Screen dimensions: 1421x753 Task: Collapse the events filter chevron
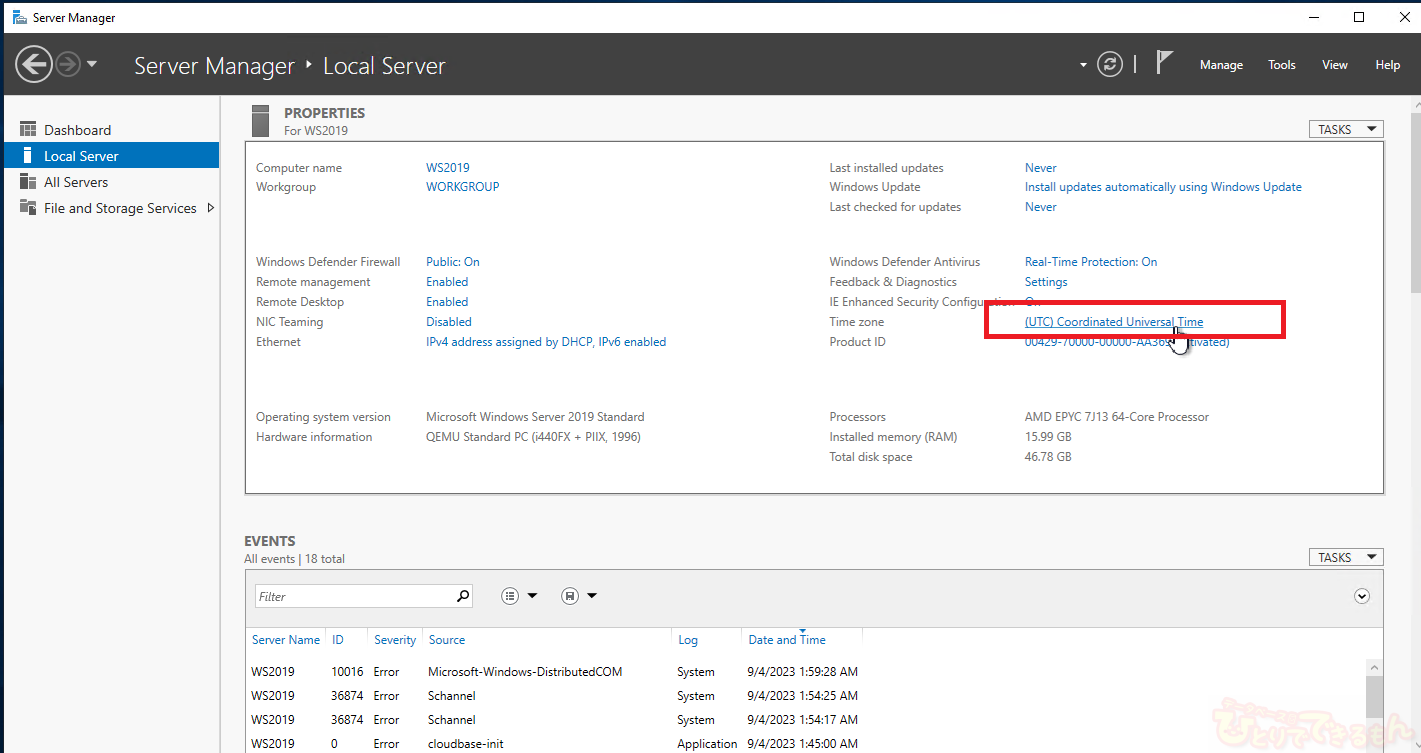[1361, 596]
